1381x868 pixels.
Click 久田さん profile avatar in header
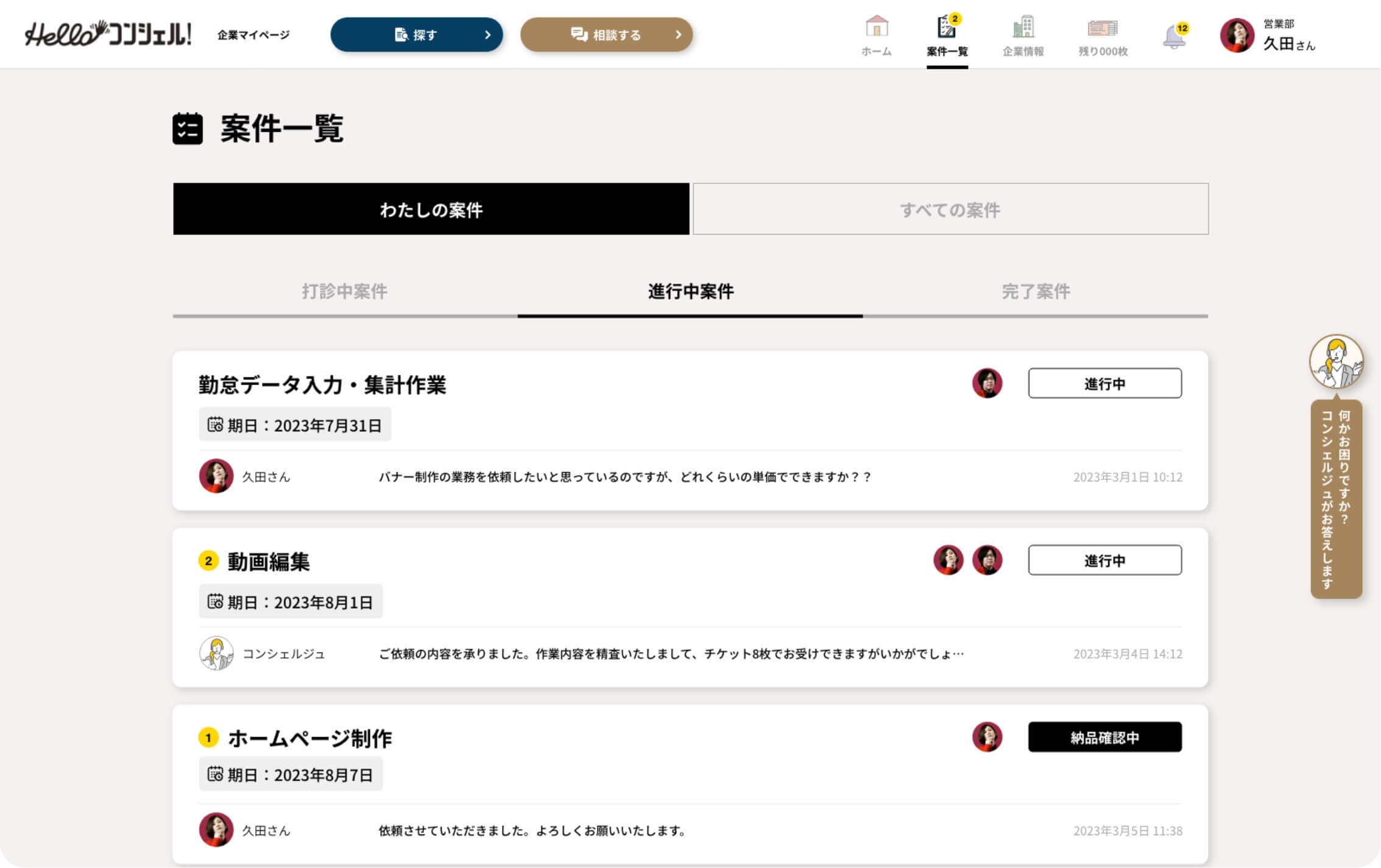[x=1237, y=35]
